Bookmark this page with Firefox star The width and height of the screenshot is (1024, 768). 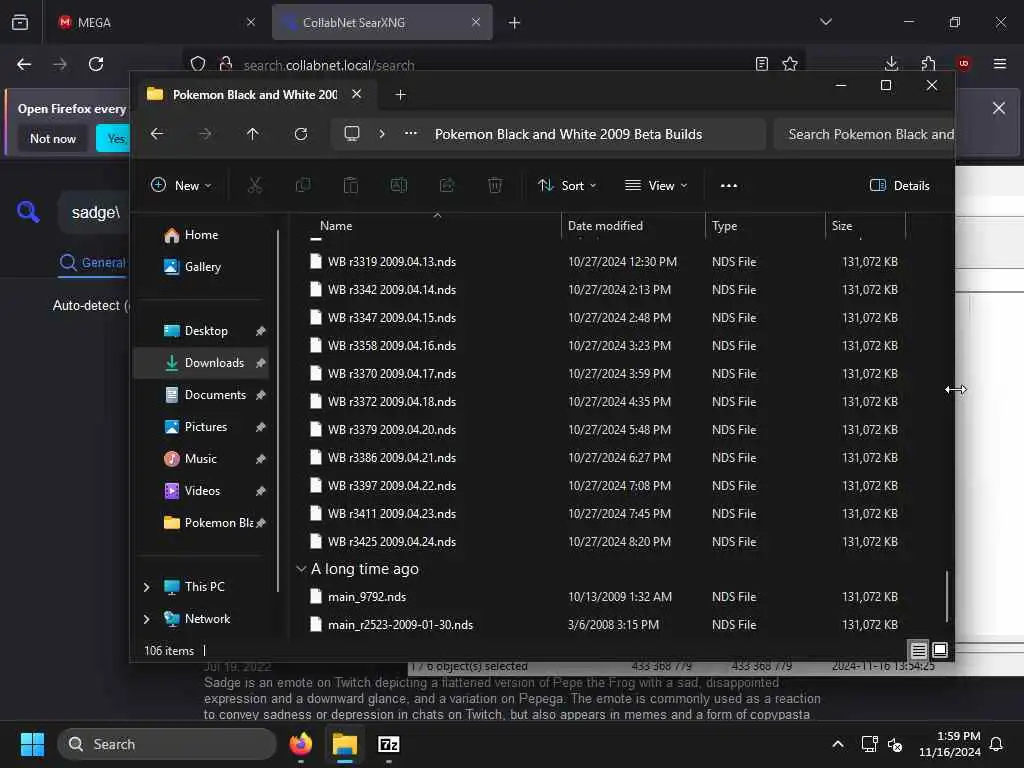coord(790,64)
